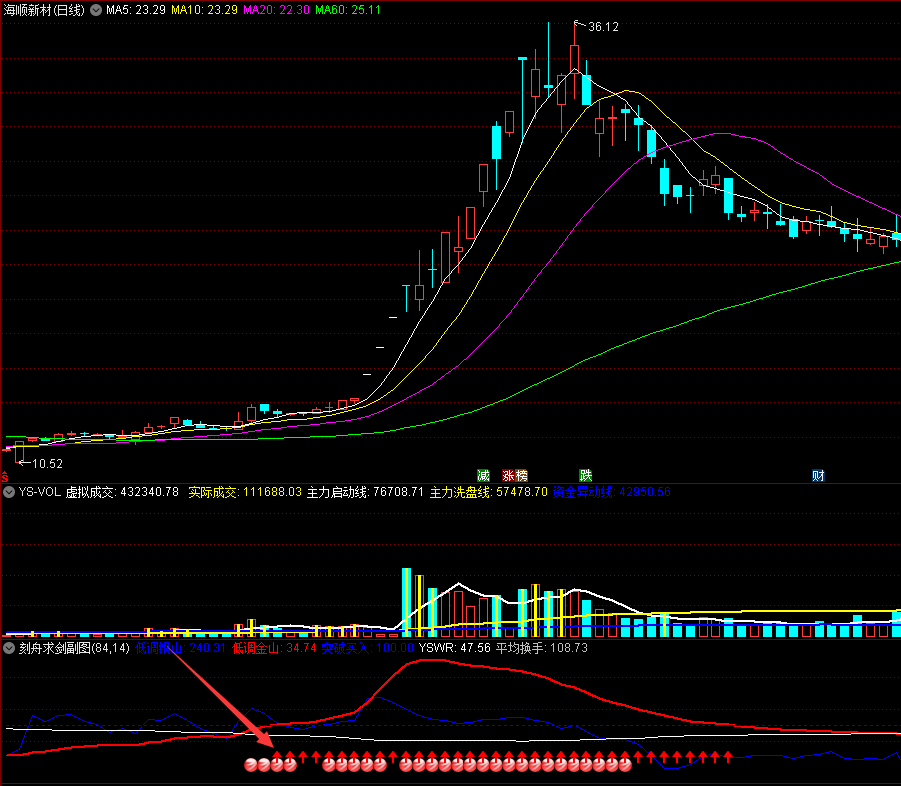Open the YS-VOL indicator dropdown arrow
Viewport: 901px width, 786px height.
pos(9,492)
